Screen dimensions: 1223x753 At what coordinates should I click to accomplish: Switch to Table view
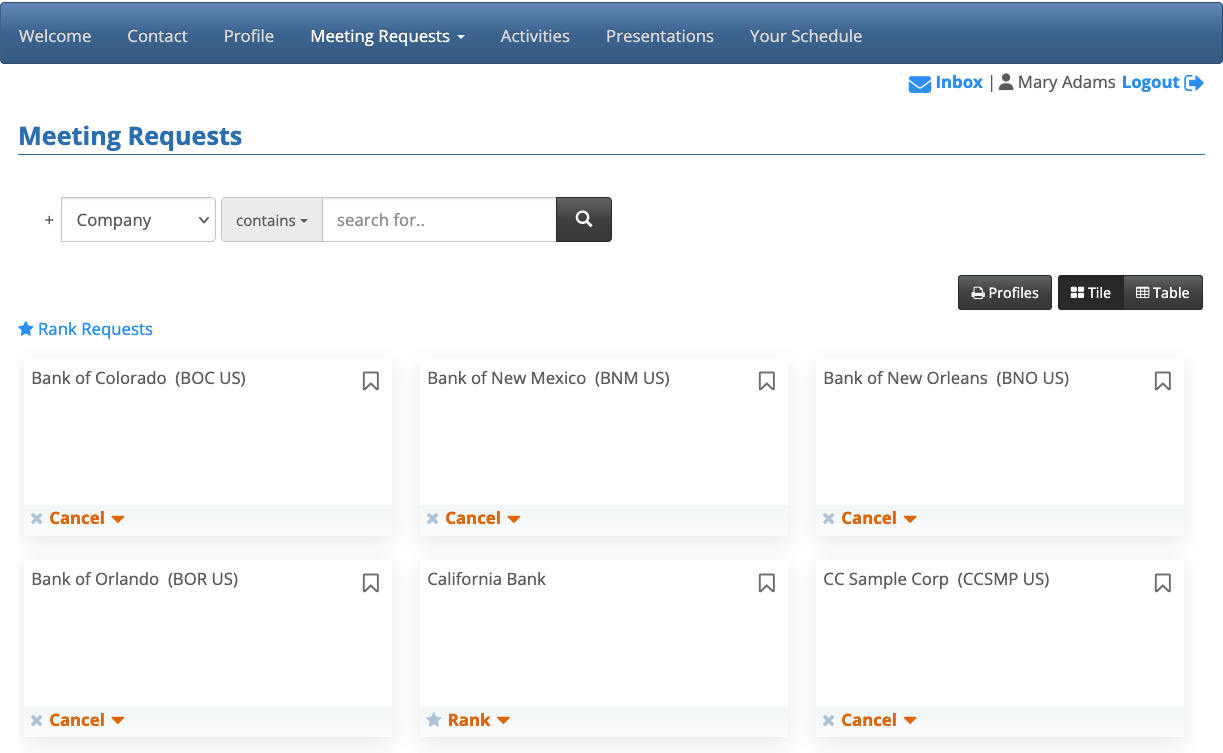pyautogui.click(x=1163, y=293)
